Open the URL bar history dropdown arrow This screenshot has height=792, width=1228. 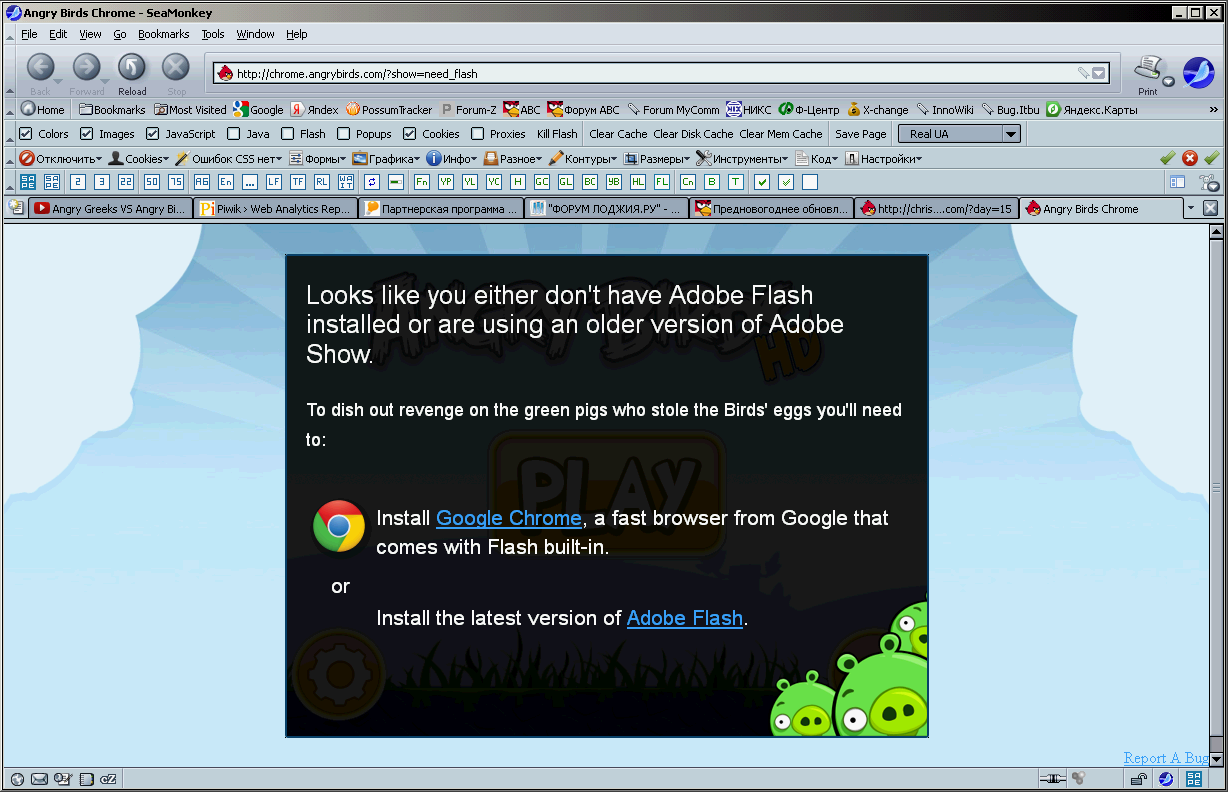[1099, 73]
